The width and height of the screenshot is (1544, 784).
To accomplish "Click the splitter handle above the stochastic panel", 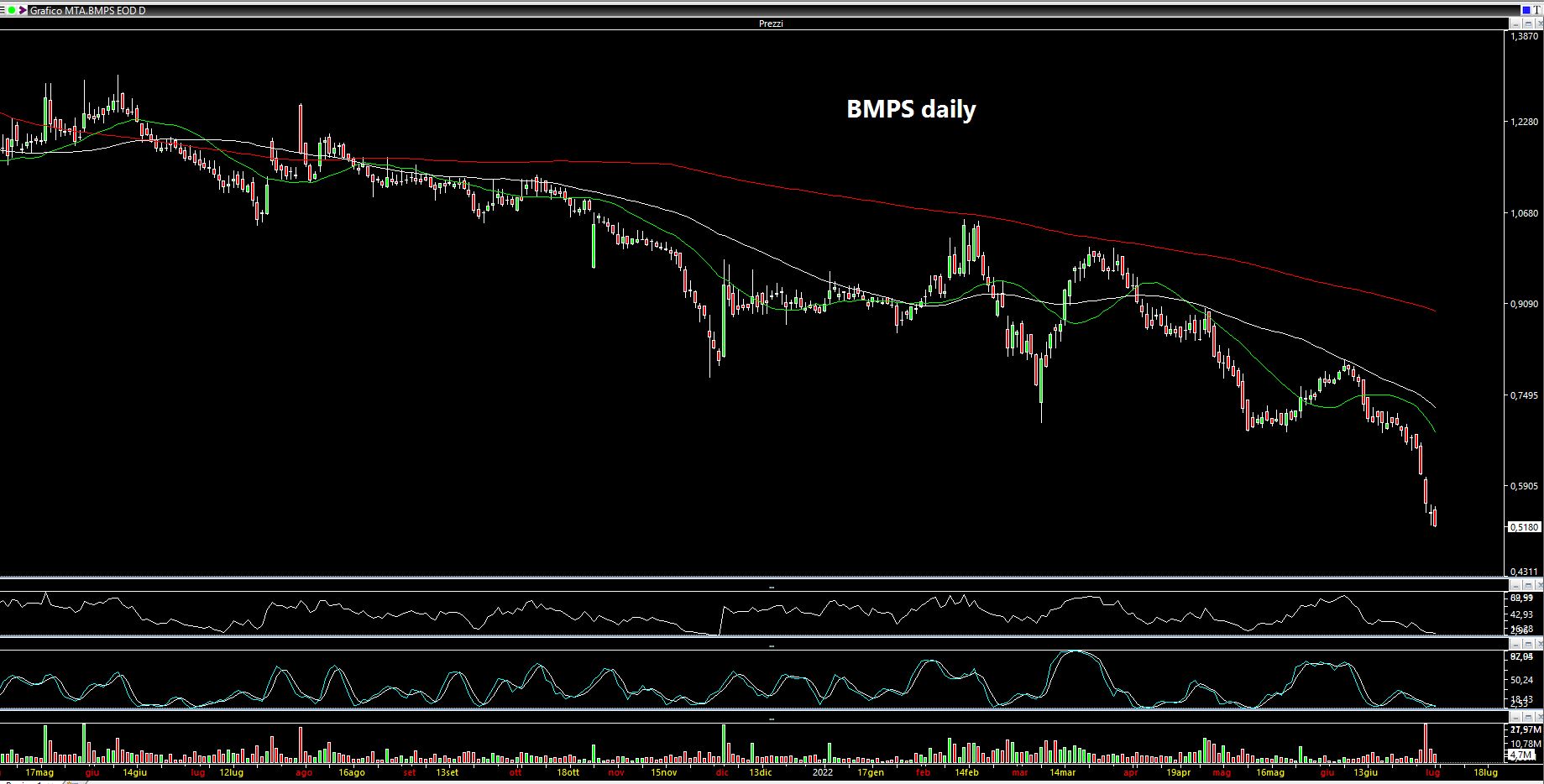I will click(772, 645).
